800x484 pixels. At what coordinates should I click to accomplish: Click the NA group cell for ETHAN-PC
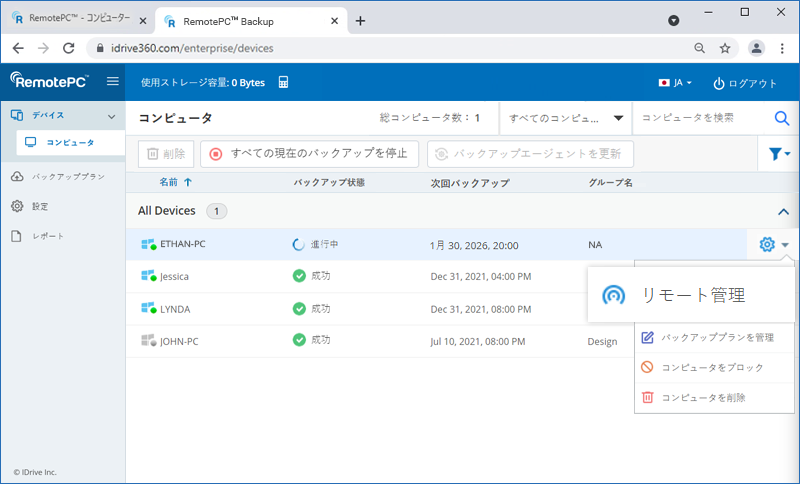[x=595, y=245]
